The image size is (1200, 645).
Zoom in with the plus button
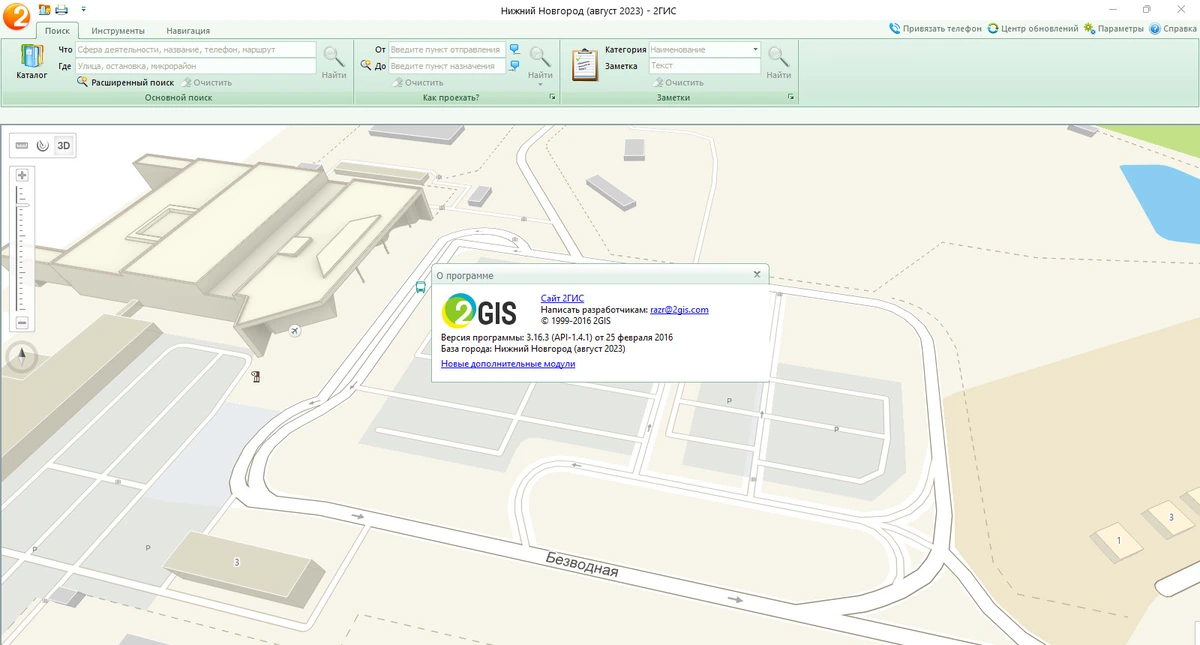[22, 175]
